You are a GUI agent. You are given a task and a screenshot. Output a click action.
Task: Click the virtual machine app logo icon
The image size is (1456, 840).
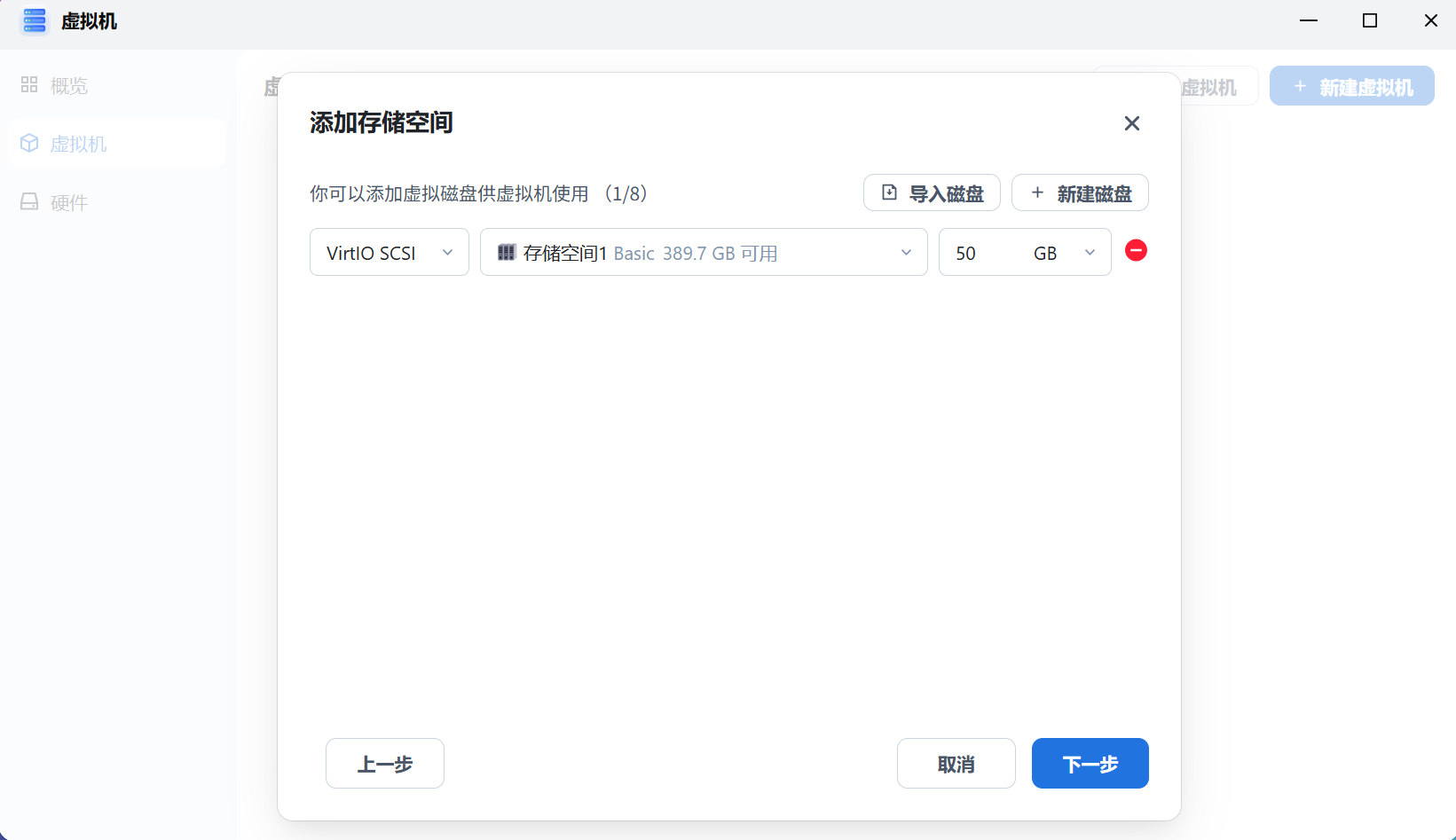(x=34, y=20)
